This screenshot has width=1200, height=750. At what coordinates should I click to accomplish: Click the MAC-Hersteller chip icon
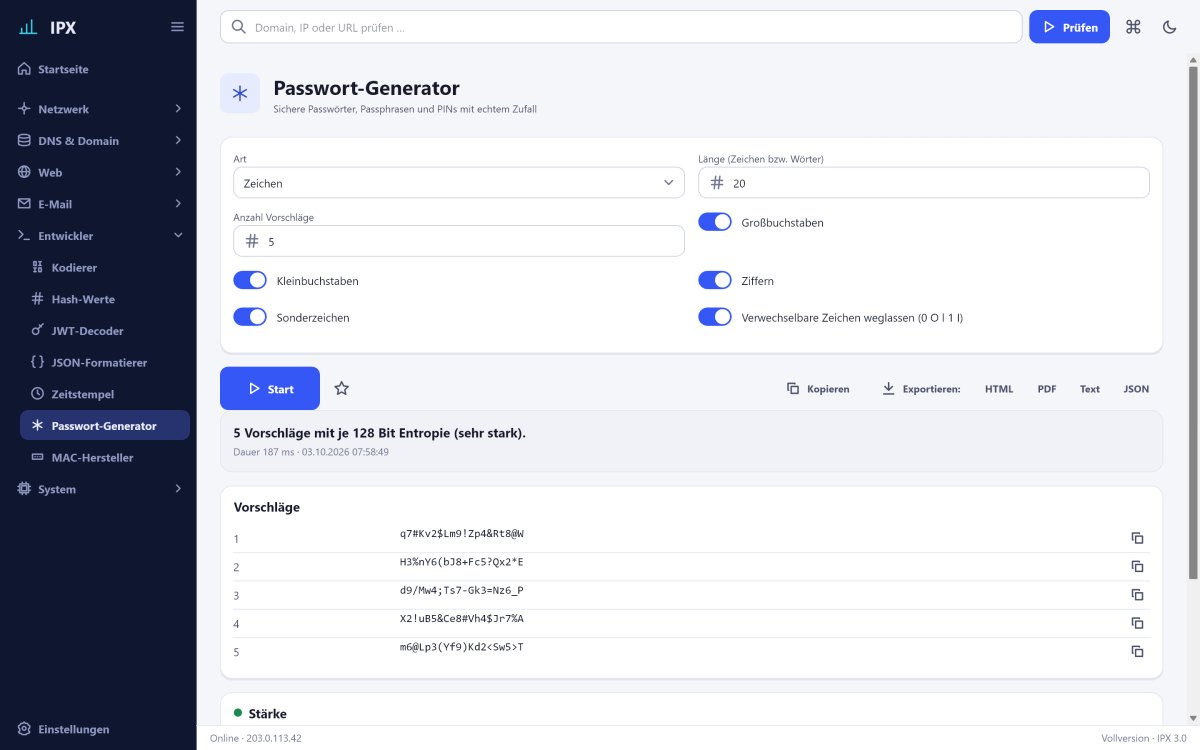38,457
